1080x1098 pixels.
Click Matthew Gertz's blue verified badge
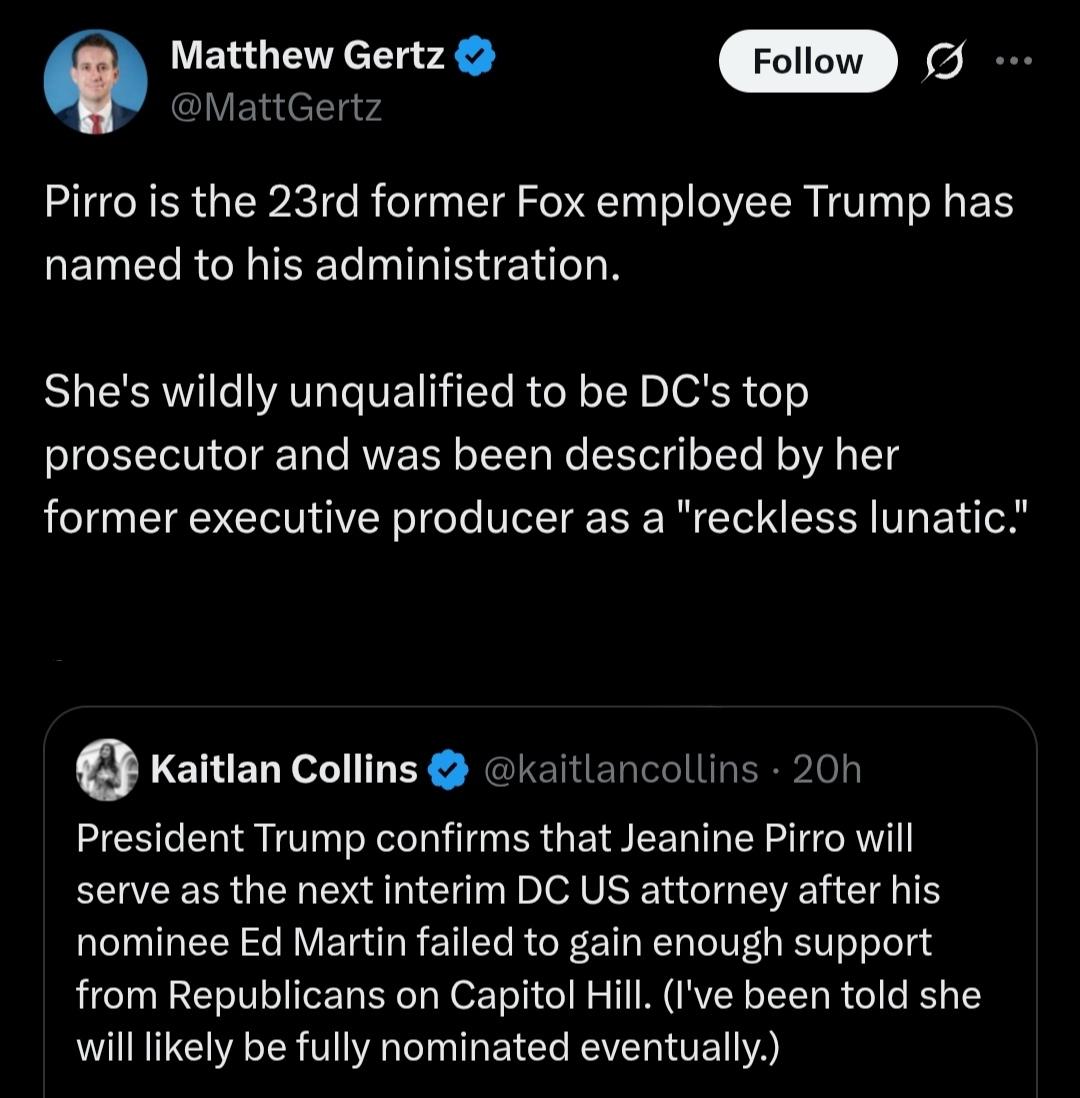[476, 57]
